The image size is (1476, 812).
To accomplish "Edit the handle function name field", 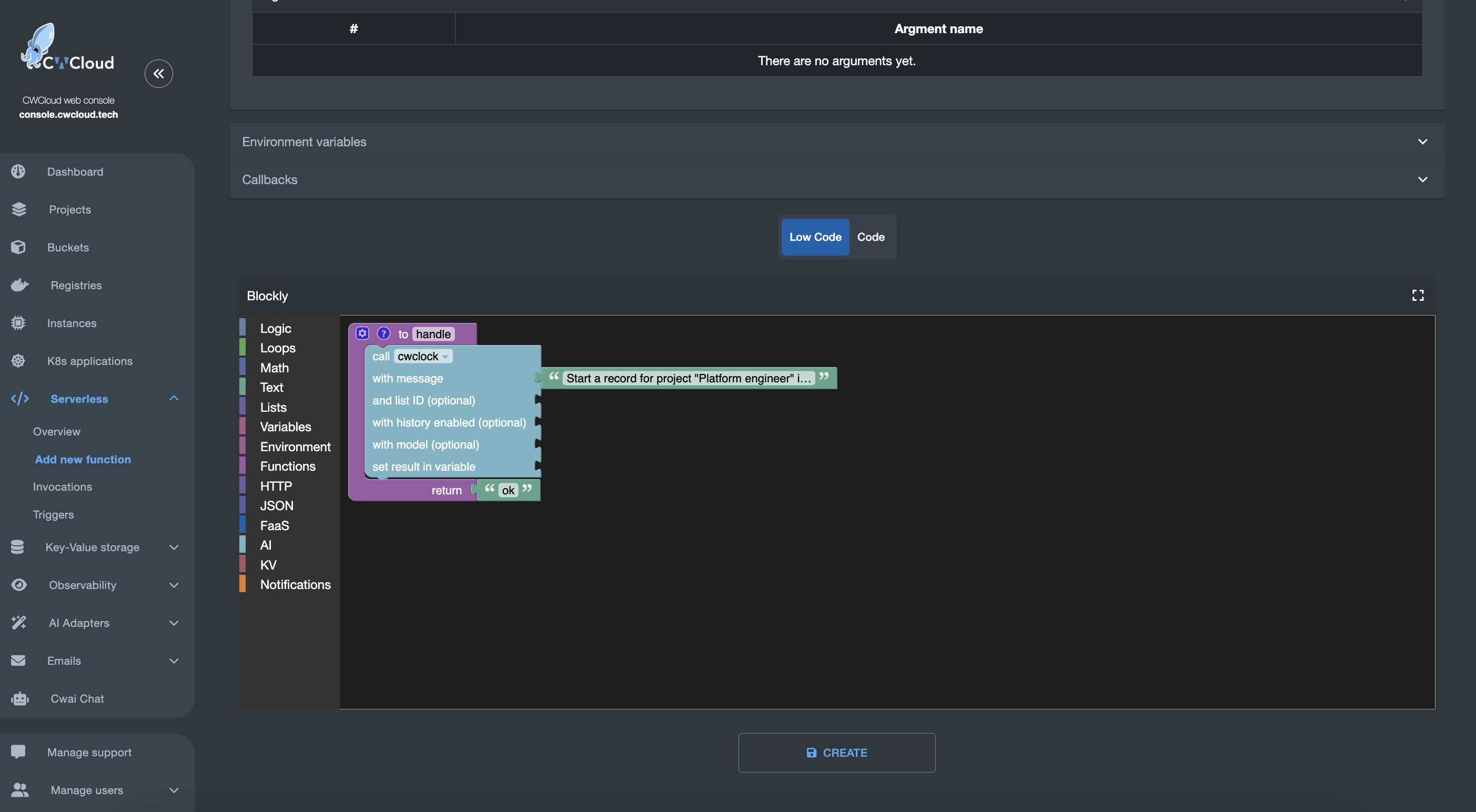I will [x=433, y=333].
